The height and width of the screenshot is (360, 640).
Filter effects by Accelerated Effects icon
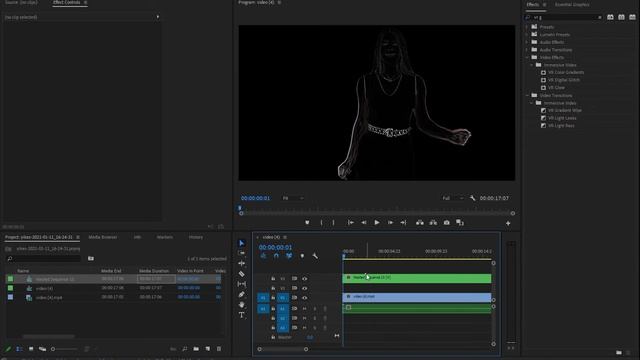[610, 17]
